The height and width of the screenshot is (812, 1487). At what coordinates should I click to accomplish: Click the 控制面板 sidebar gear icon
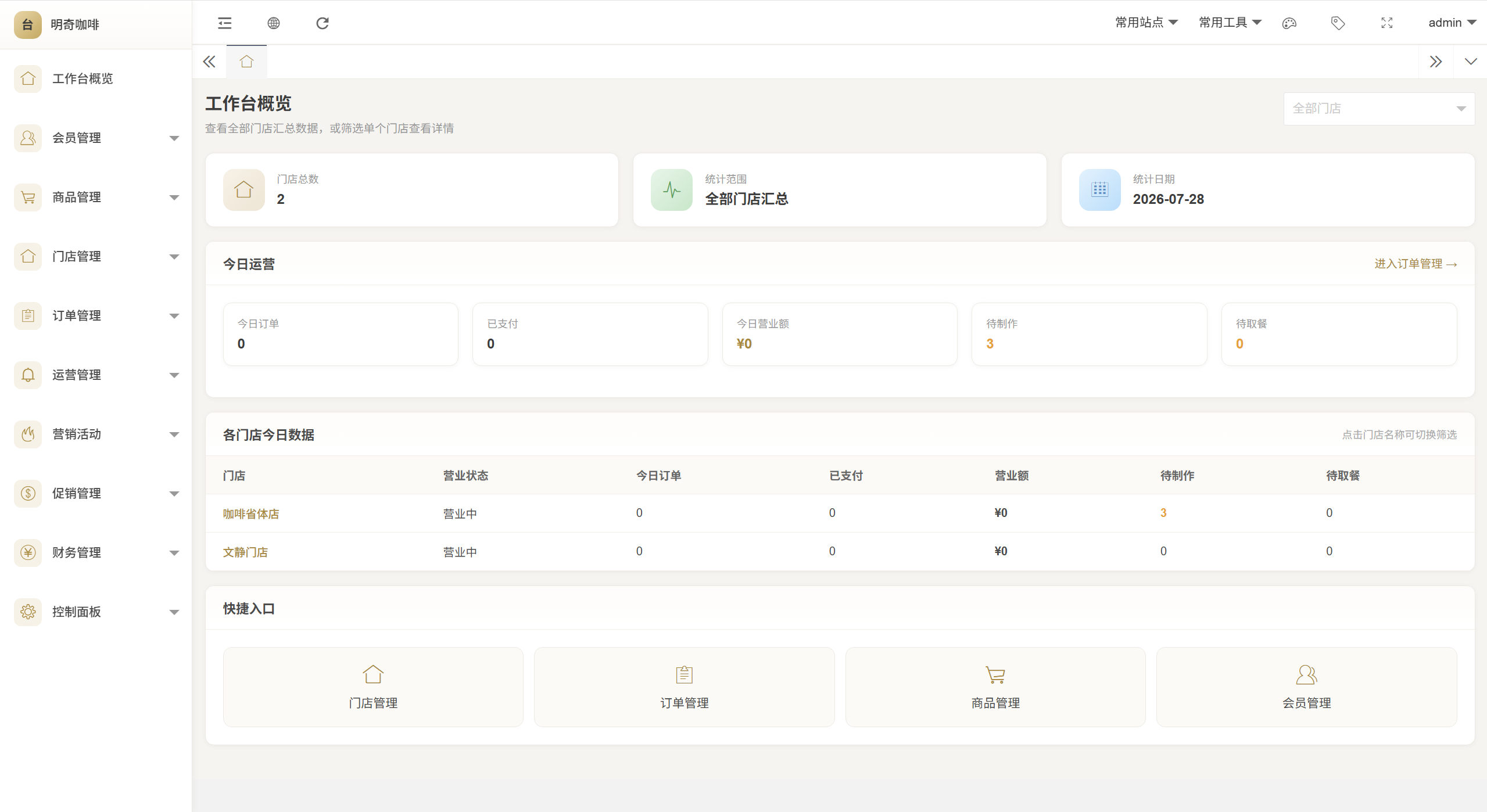(x=28, y=612)
